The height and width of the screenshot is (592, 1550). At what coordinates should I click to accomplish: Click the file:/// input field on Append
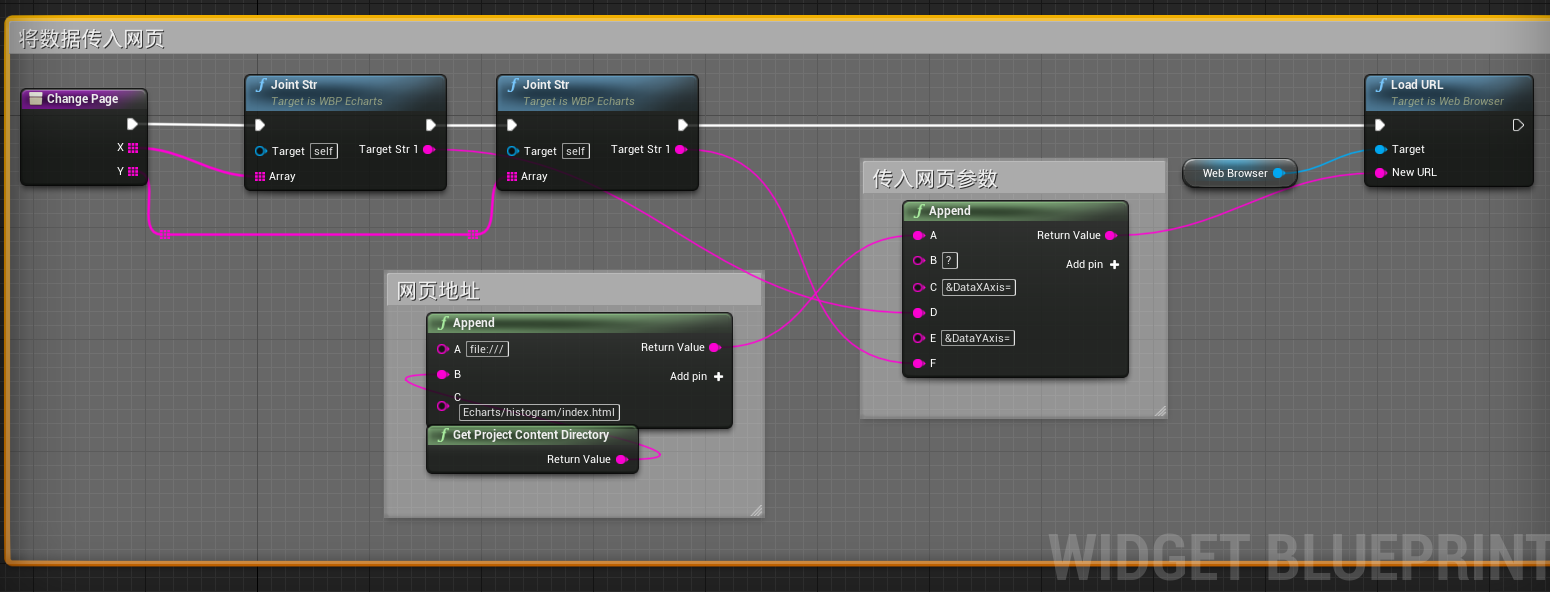pos(486,349)
